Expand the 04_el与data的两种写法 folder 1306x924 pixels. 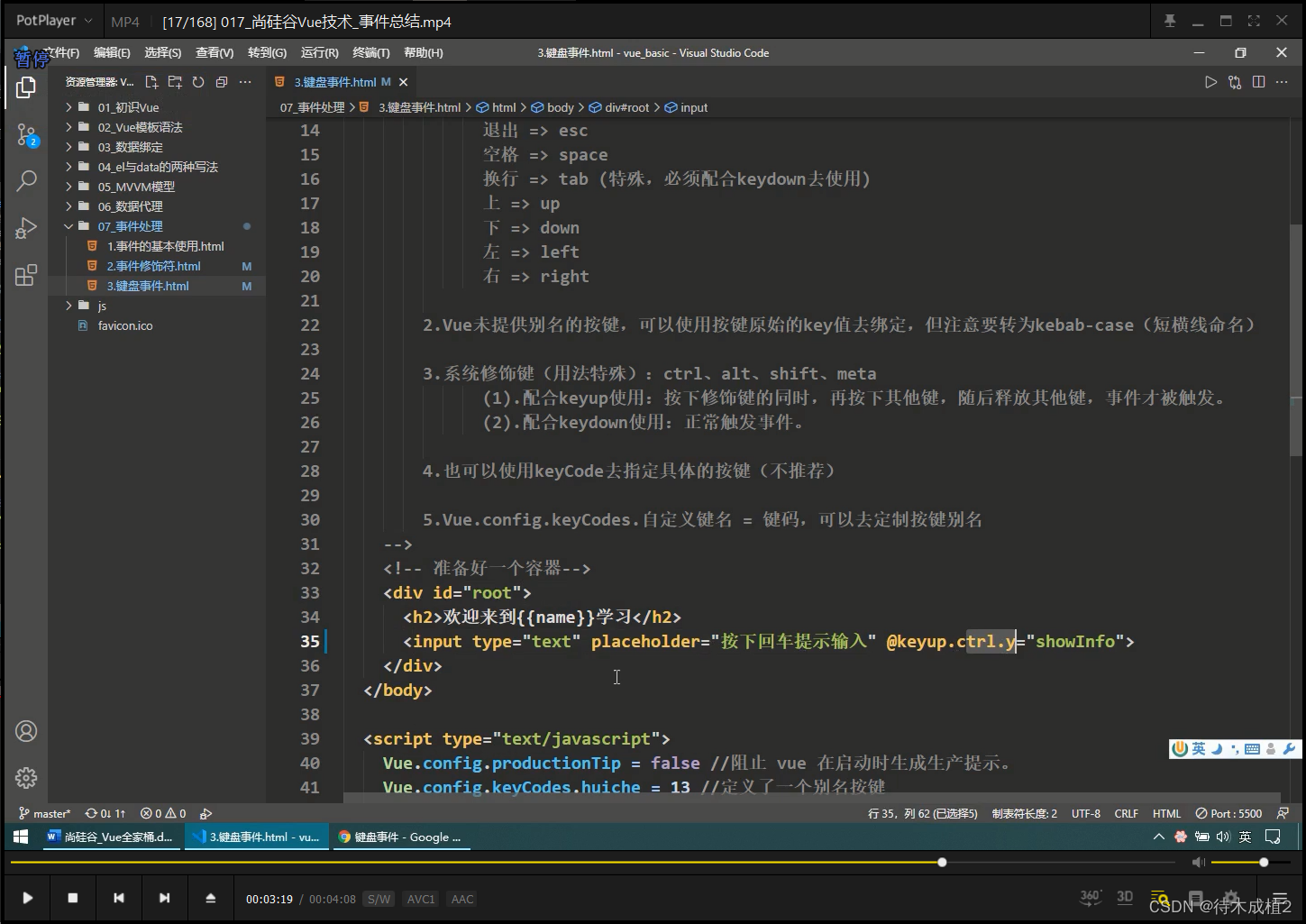coord(157,167)
